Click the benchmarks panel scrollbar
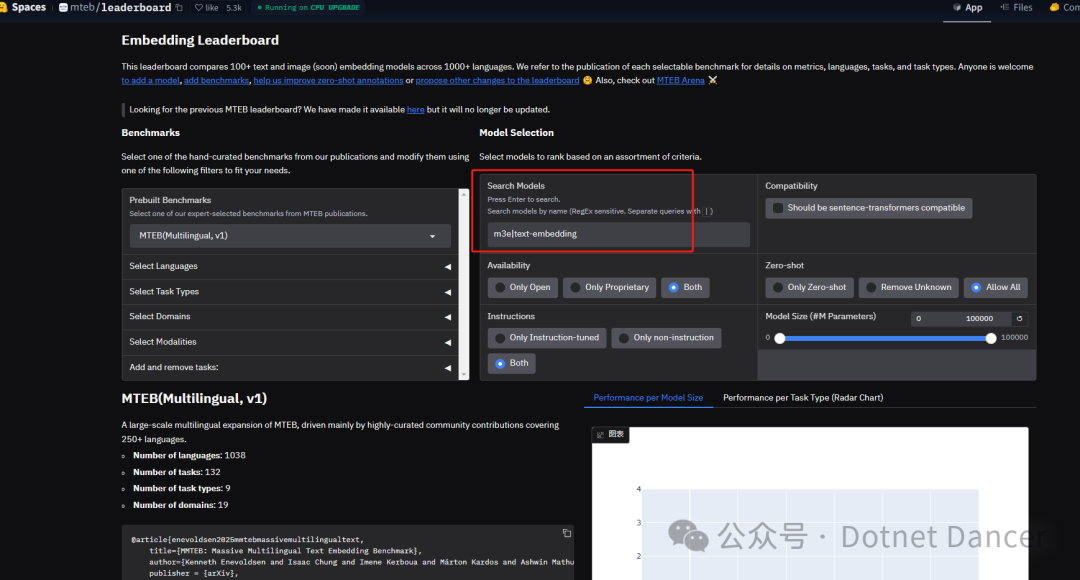Image resolution: width=1080 pixels, height=580 pixels. [464, 284]
